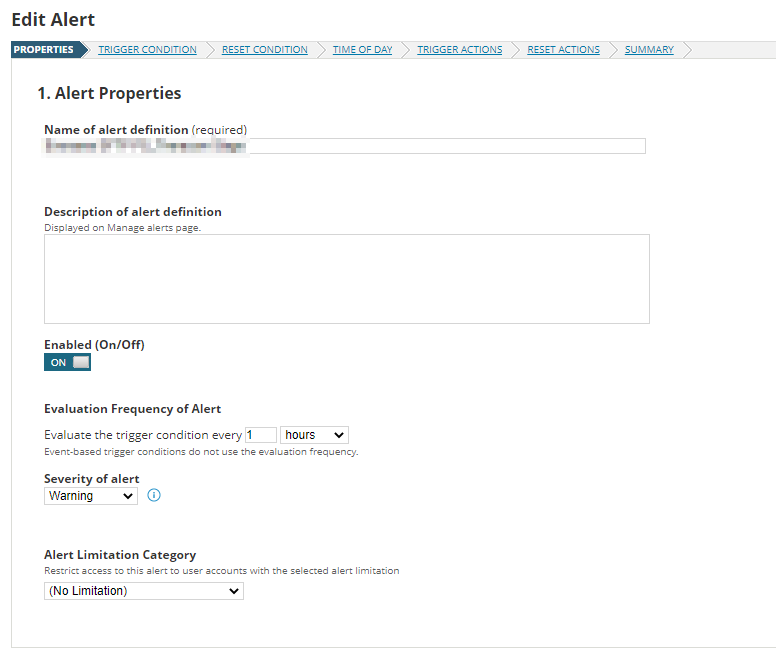This screenshot has height=650, width=776.
Task: Switch to the Time of Day tab
Action: (x=362, y=50)
